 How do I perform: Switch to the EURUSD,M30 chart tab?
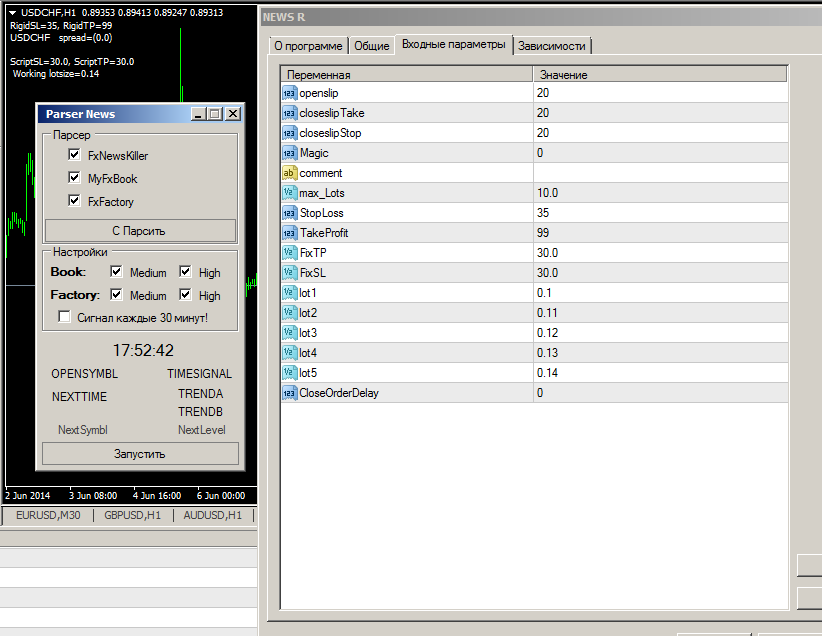(x=48, y=515)
